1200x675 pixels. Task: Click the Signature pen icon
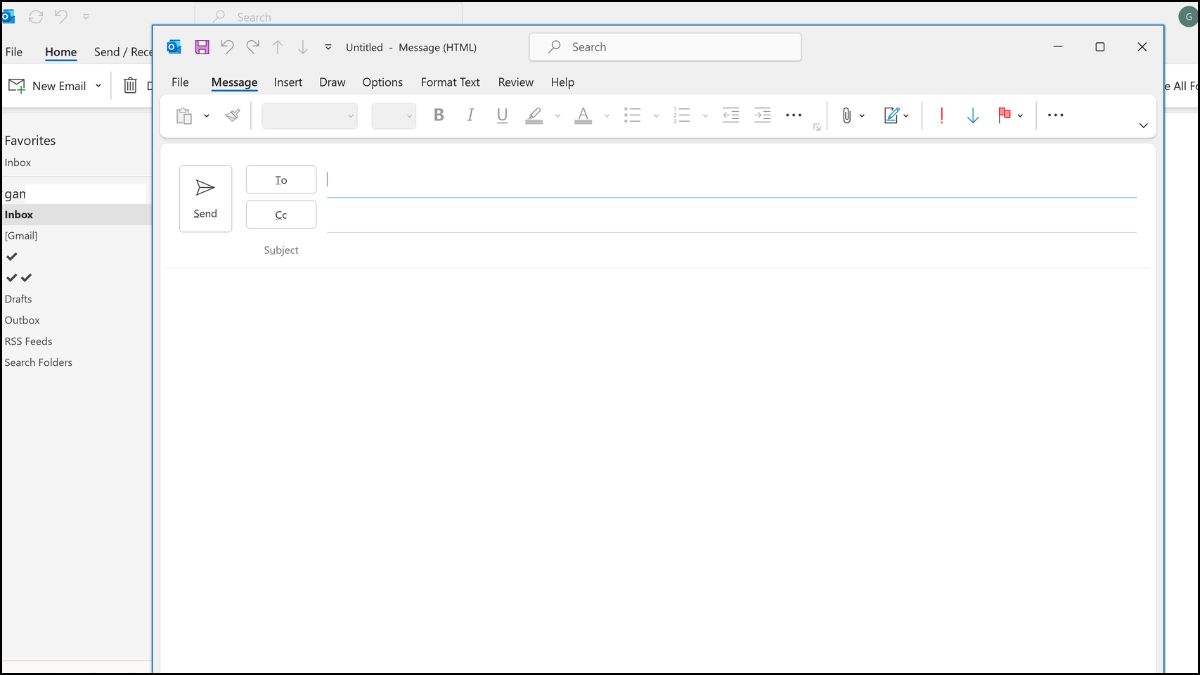coord(891,116)
